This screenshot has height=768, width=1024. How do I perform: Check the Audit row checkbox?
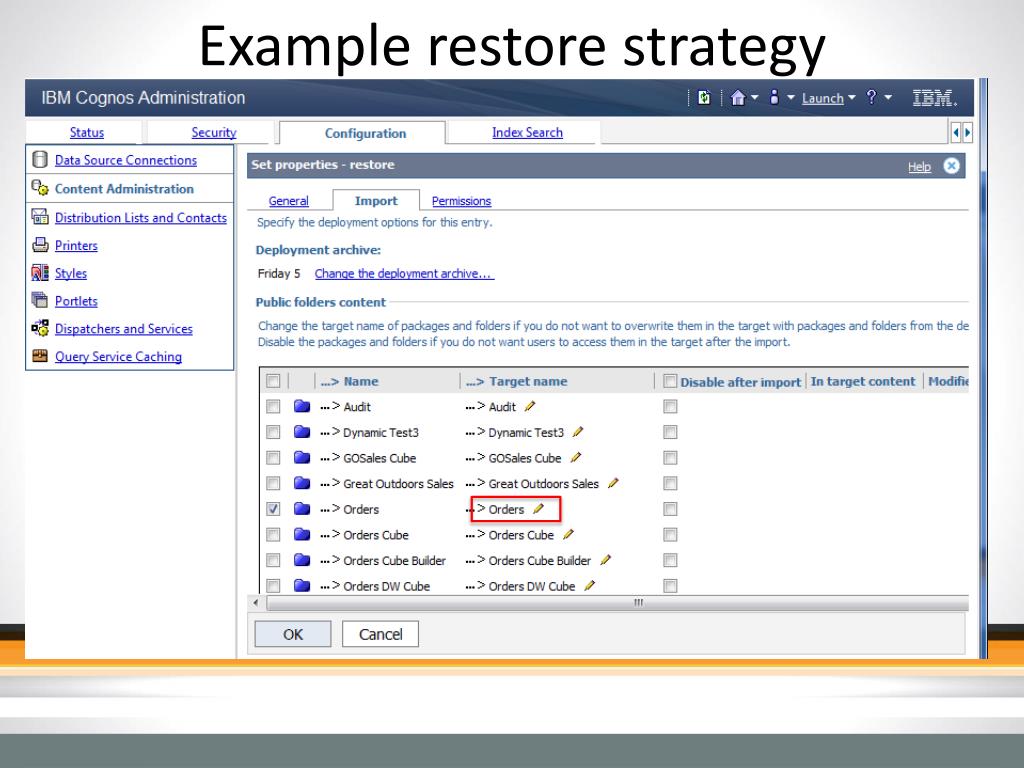(x=273, y=406)
